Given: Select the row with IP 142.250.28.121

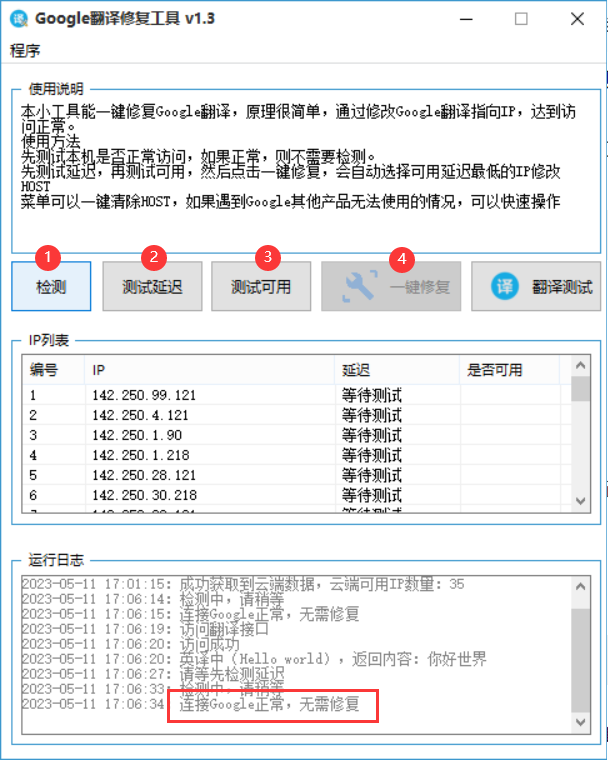Looking at the screenshot, I should pos(296,475).
